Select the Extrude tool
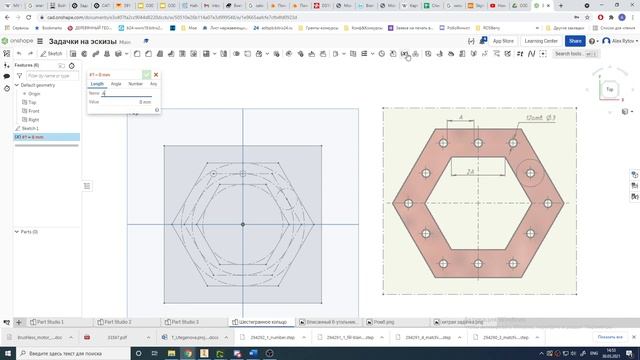The height and width of the screenshot is (360, 640). coord(73,54)
